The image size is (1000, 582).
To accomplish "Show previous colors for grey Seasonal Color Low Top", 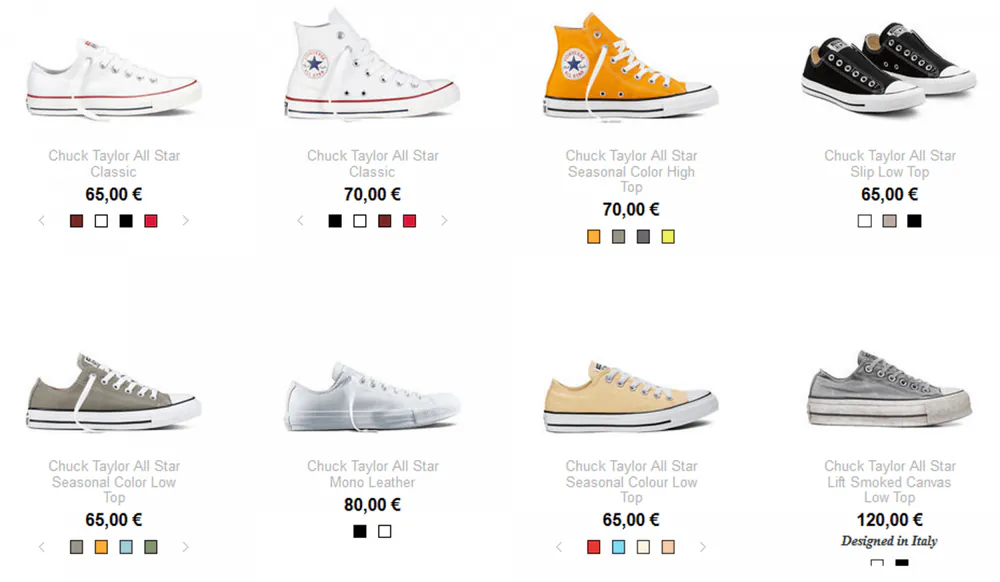I will pyautogui.click(x=42, y=547).
